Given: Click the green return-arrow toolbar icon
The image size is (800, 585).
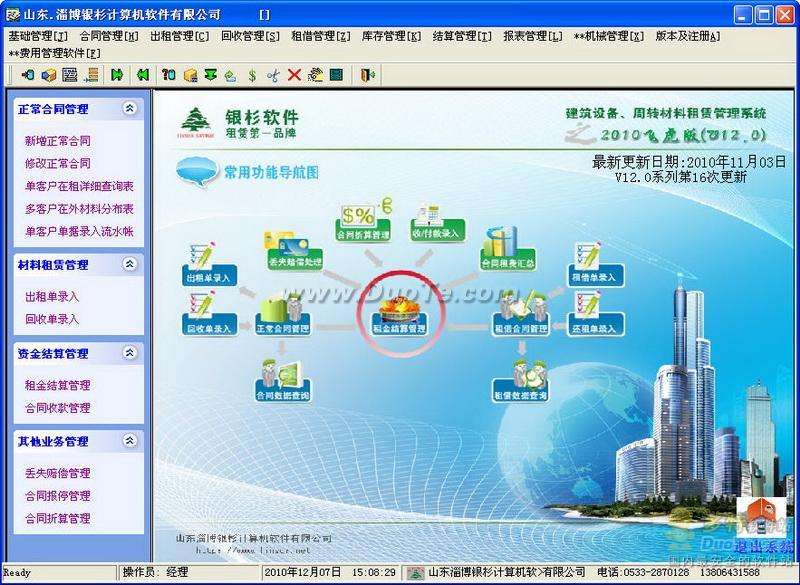Looking at the screenshot, I should (231, 75).
